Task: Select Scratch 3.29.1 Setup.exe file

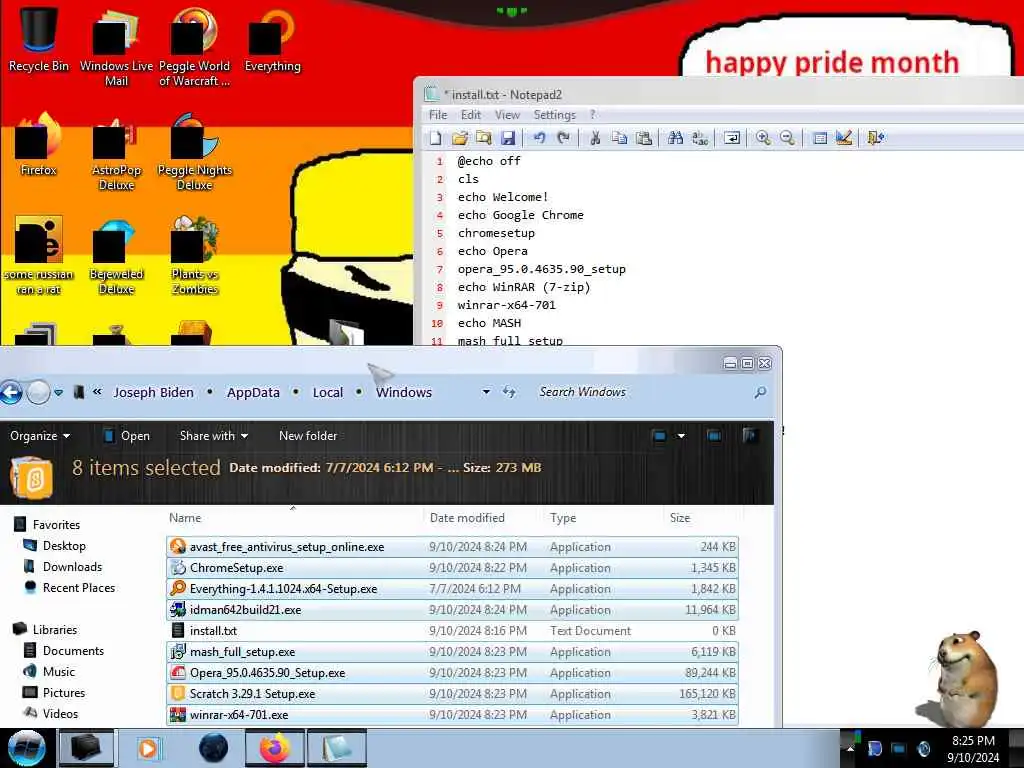Action: pos(452,694)
